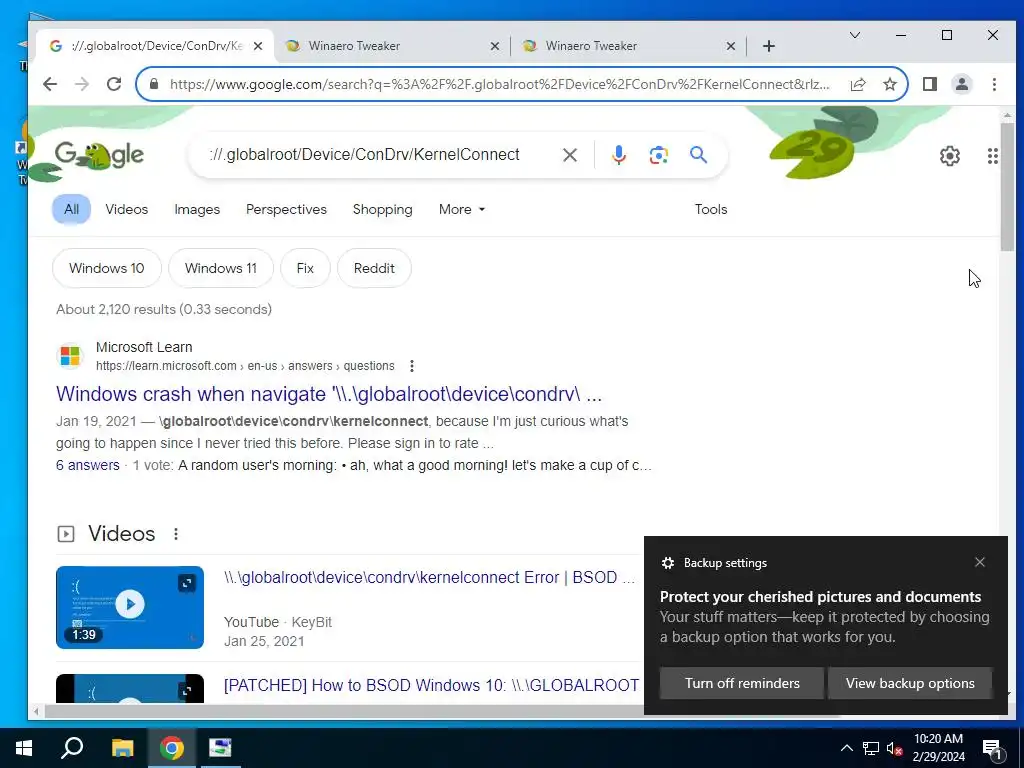Open the Videos section options menu
Viewport: 1024px width, 768px height.
tap(176, 534)
